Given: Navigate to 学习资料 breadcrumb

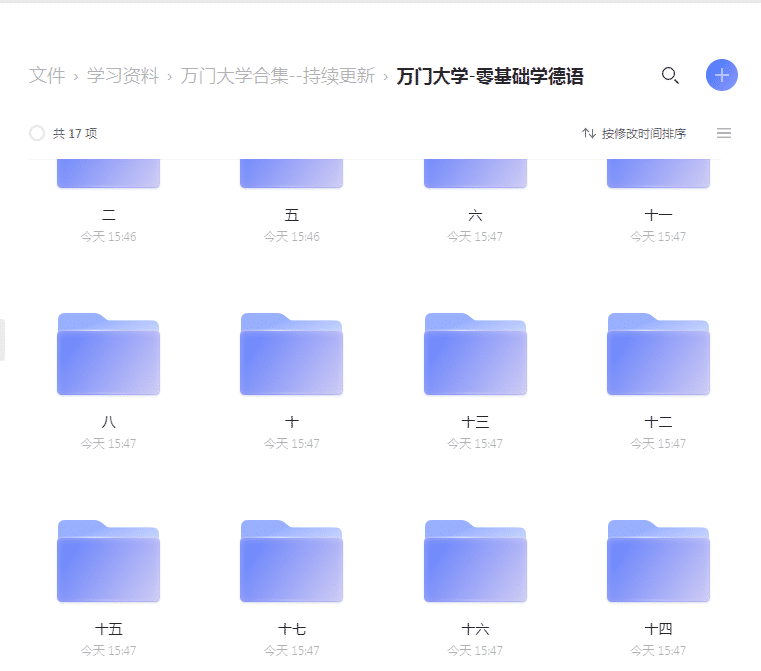Looking at the screenshot, I should (122, 76).
